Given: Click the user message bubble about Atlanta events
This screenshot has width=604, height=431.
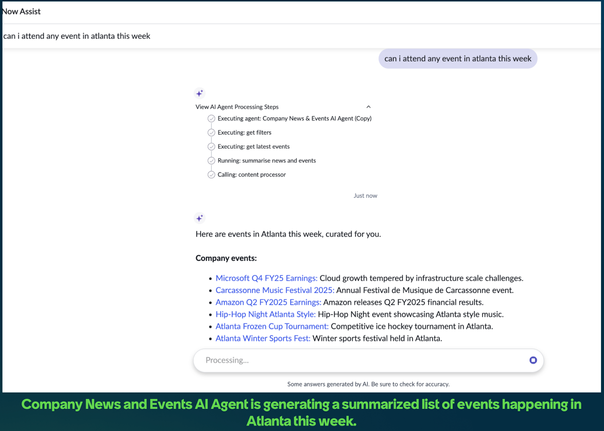Looking at the screenshot, I should 458,59.
